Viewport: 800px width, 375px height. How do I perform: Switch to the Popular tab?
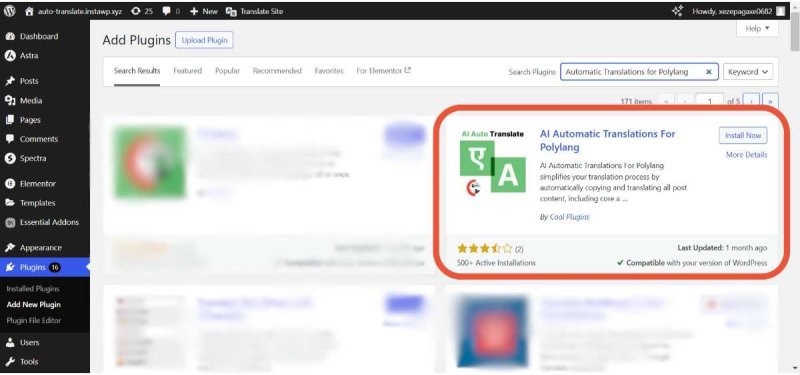[x=227, y=71]
